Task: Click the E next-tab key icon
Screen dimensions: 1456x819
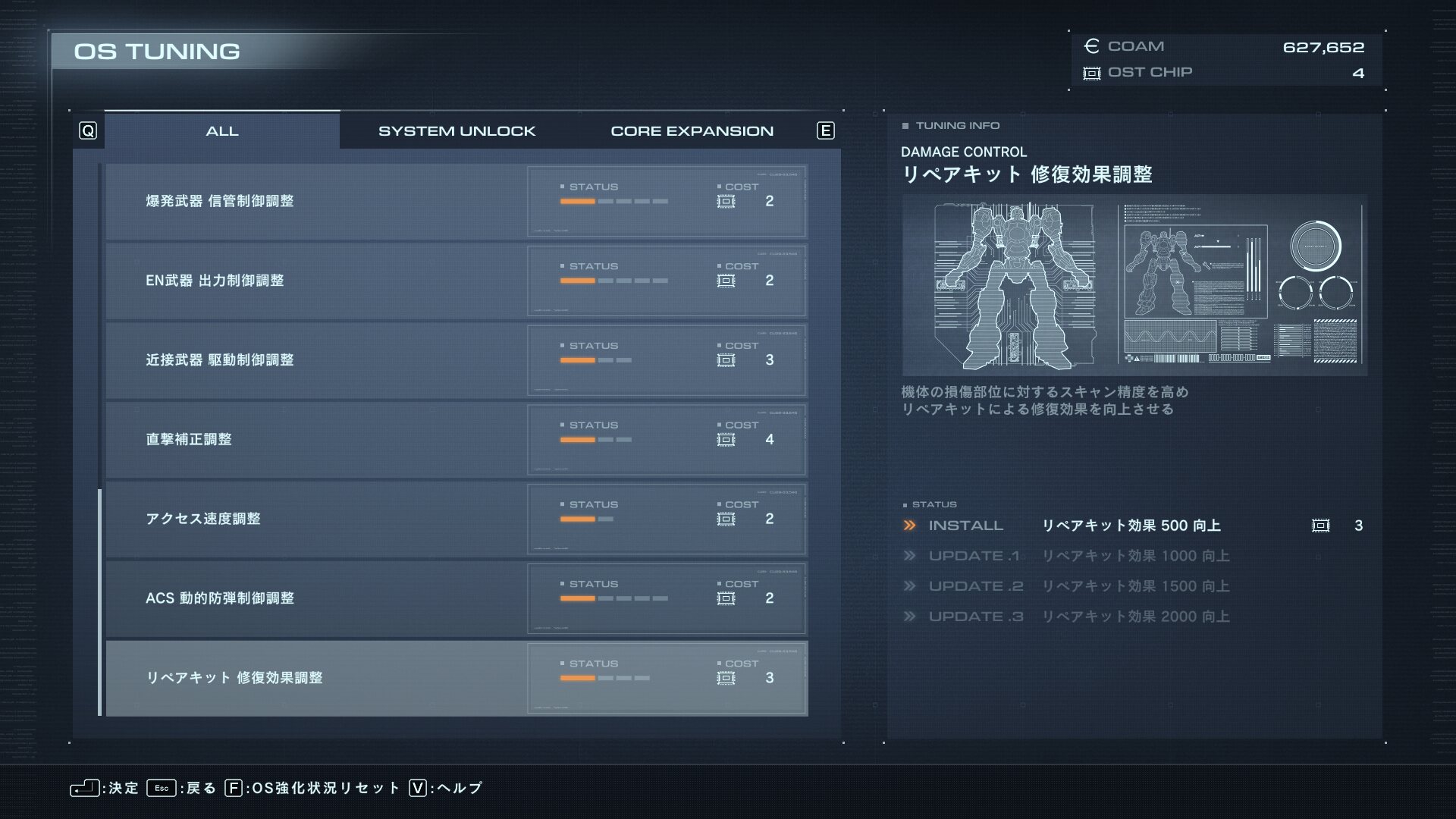Action: 826,131
